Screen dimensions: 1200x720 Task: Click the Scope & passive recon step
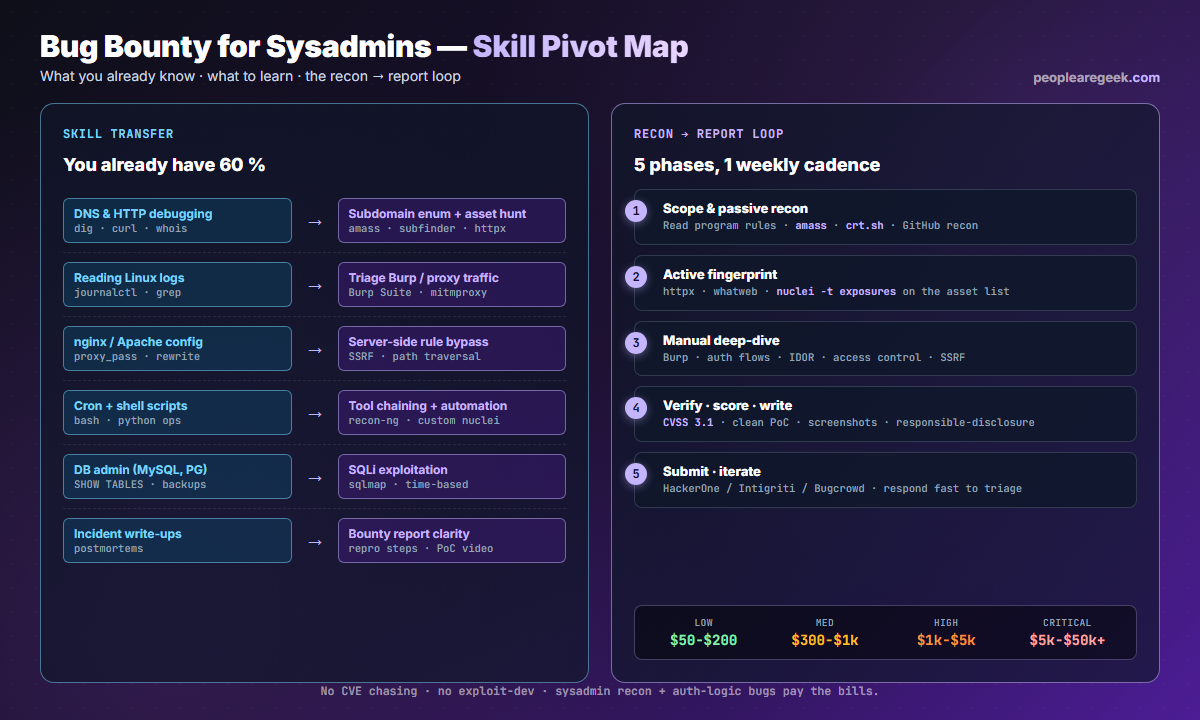point(885,217)
